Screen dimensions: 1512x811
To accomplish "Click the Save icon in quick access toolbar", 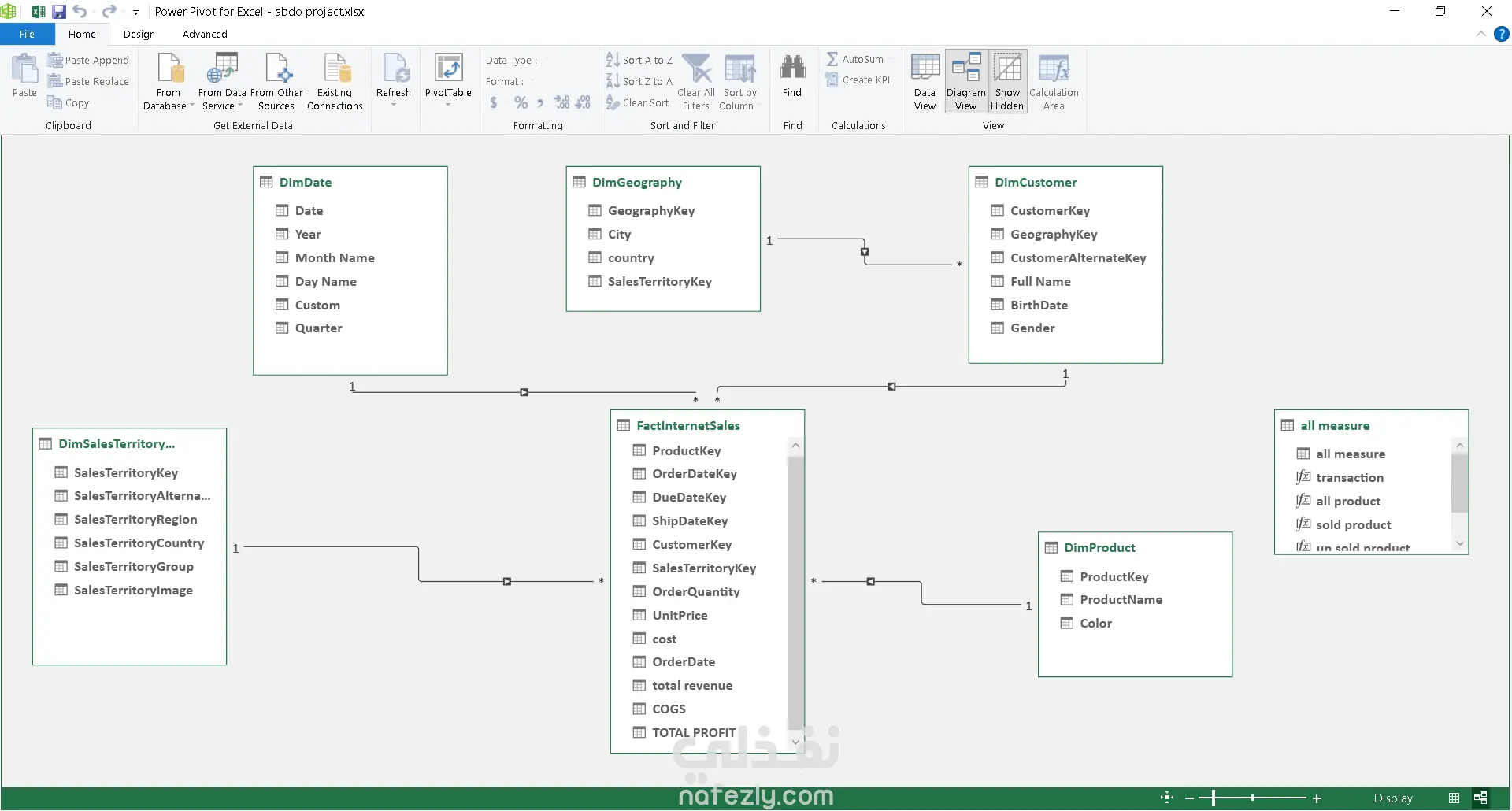I will [59, 12].
